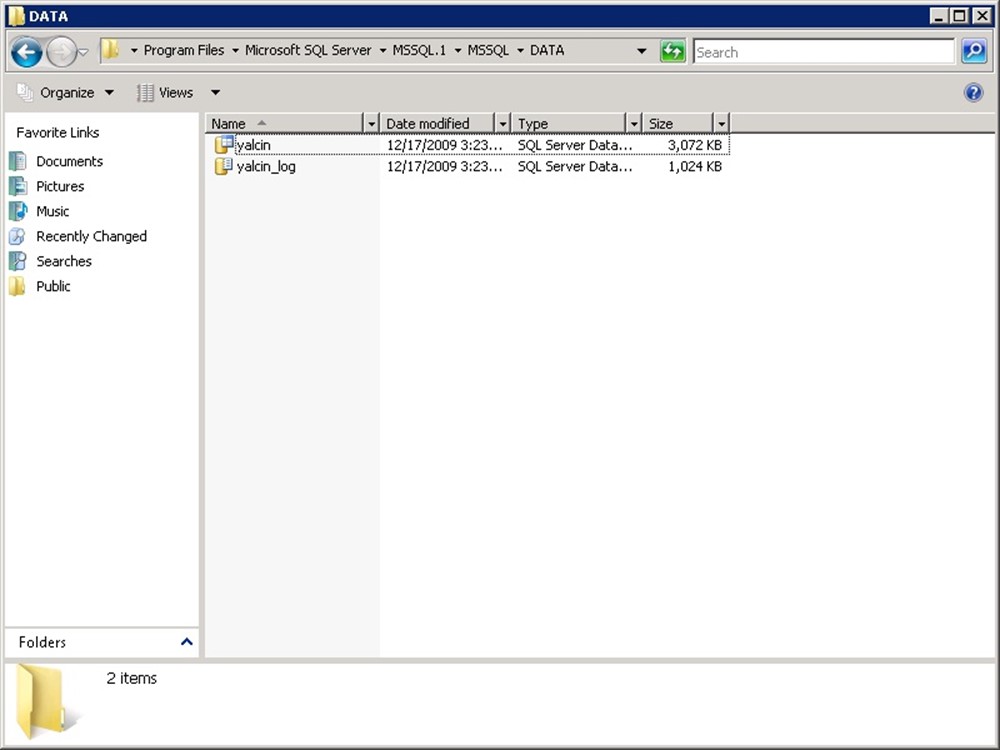
Task: Click the Search input field
Action: pos(823,52)
